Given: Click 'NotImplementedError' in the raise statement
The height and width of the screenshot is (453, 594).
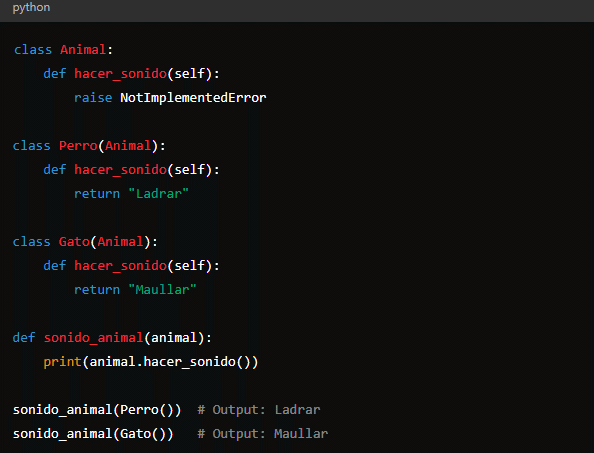Looking at the screenshot, I should click(193, 98).
